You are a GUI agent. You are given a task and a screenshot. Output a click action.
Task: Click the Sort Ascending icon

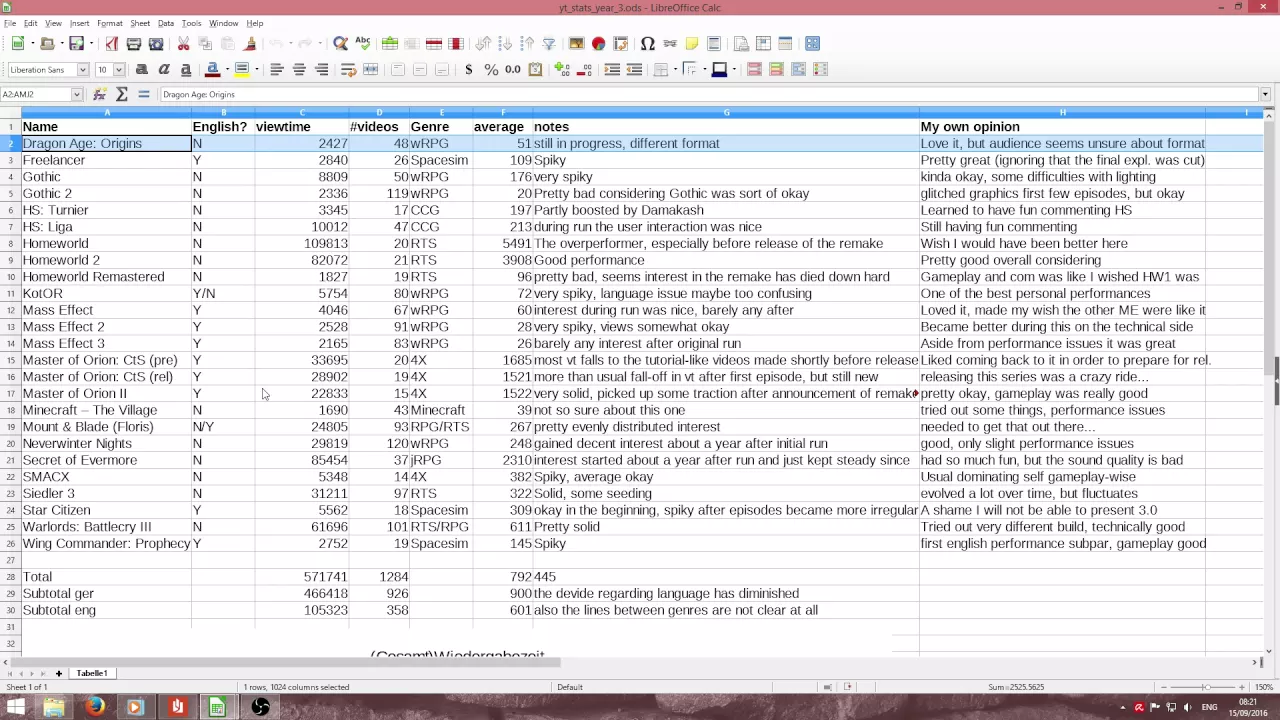point(505,44)
